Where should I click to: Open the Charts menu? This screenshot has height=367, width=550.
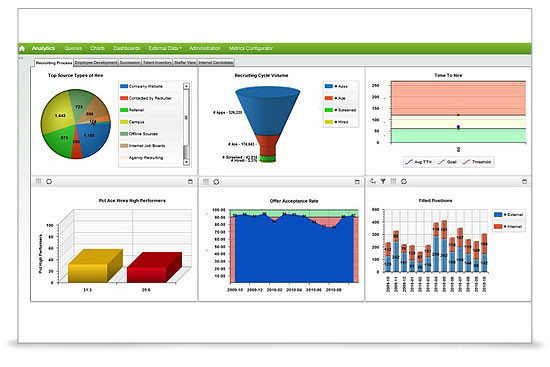98,48
